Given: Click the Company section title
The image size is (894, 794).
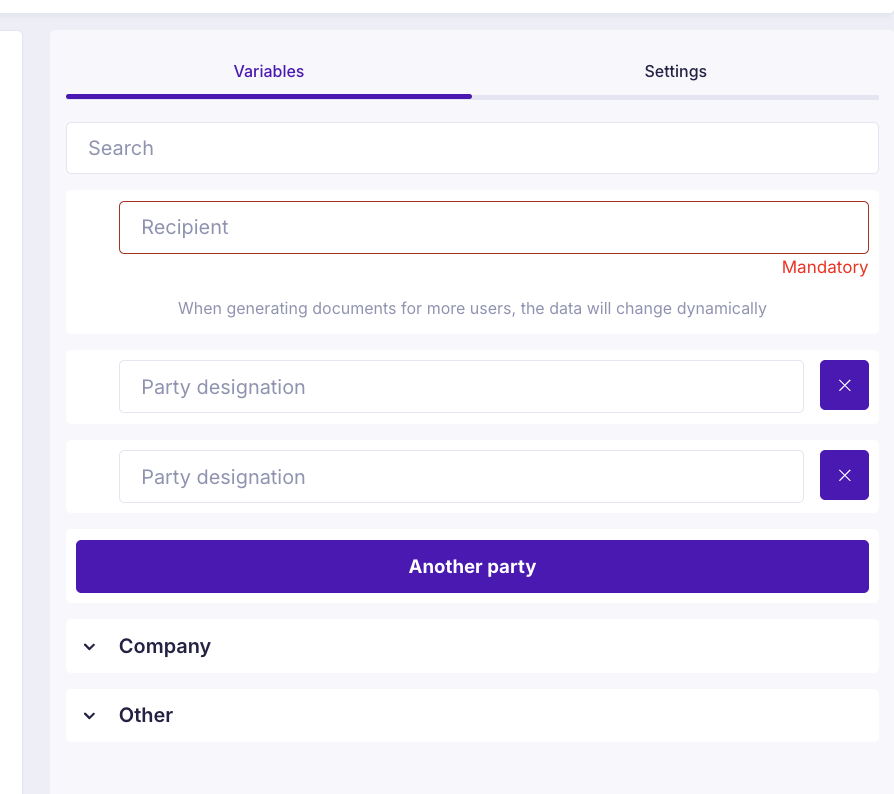Looking at the screenshot, I should 165,647.
